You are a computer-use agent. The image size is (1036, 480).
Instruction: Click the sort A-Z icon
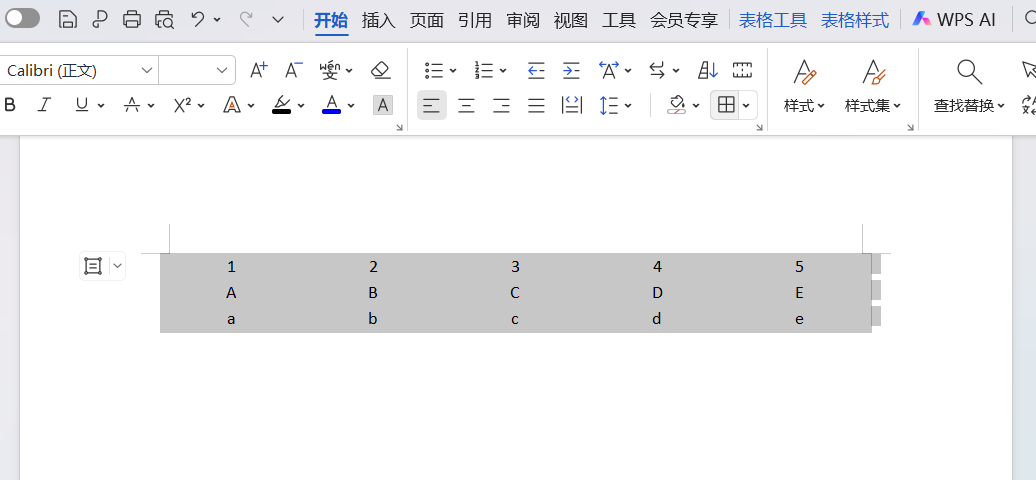click(708, 69)
